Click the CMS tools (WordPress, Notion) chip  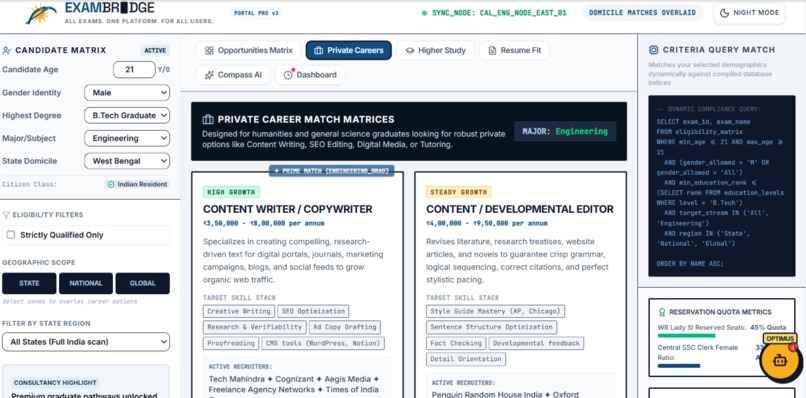pos(323,343)
